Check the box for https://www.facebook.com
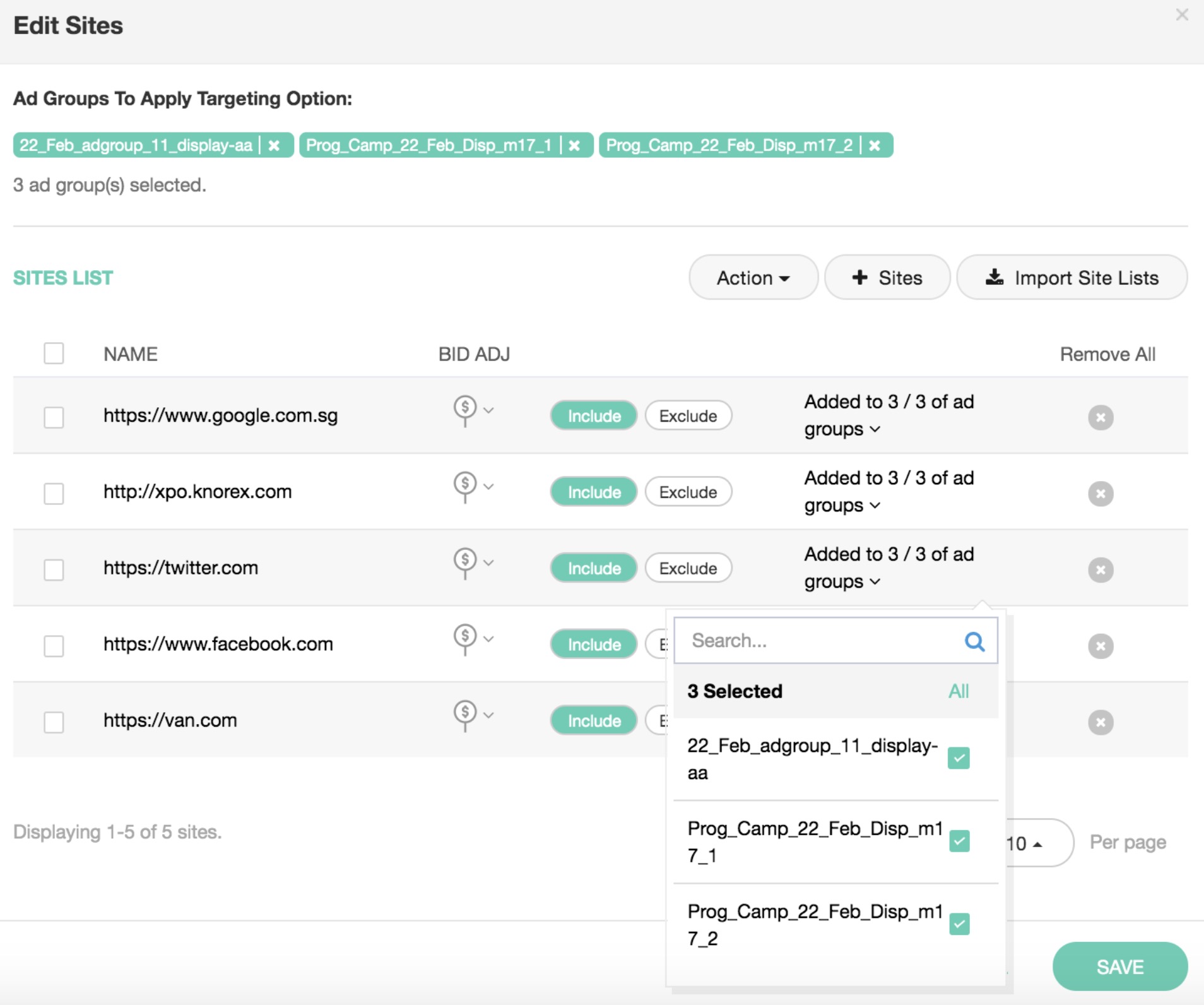This screenshot has height=1005, width=1204. pos(54,646)
